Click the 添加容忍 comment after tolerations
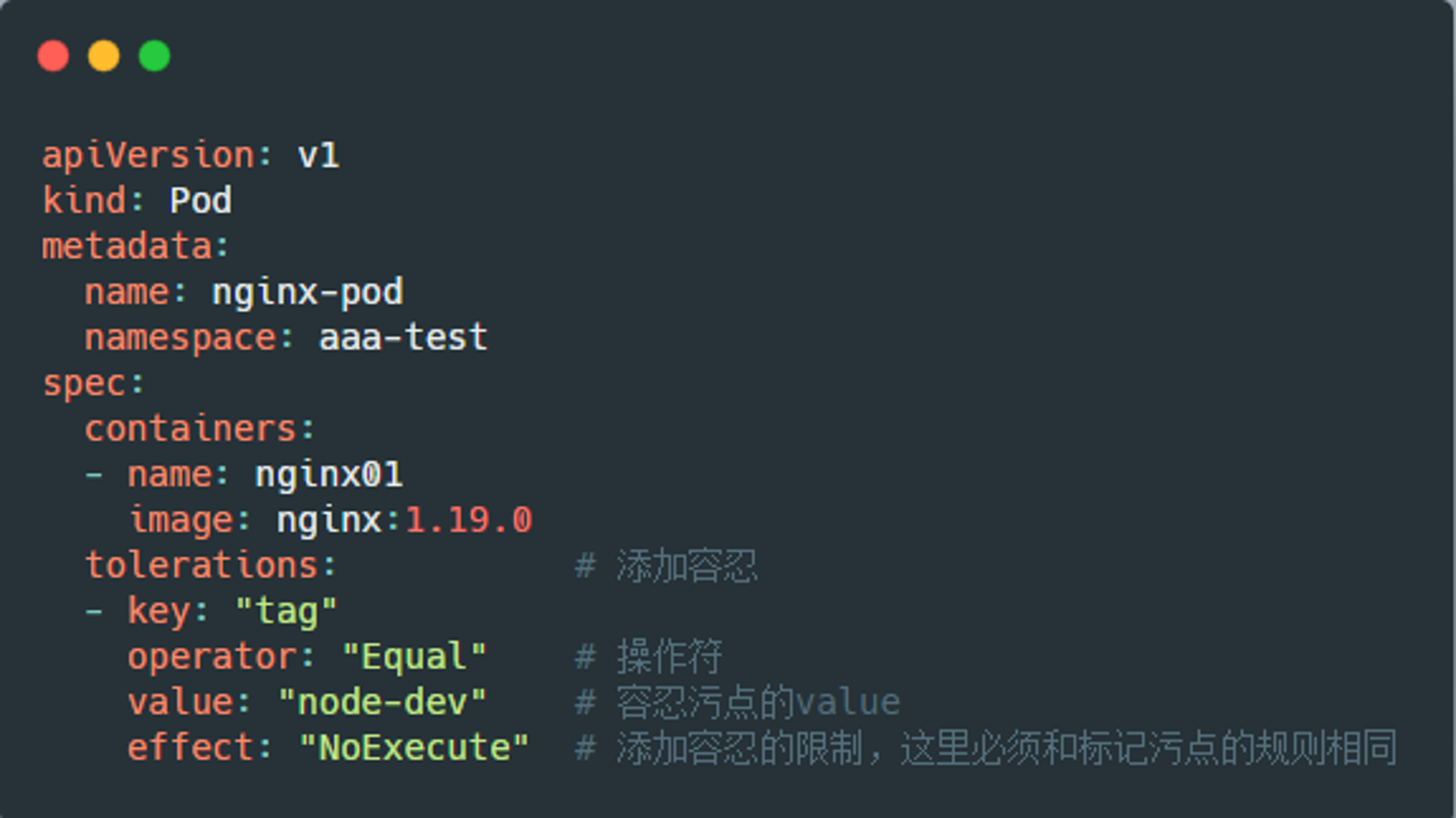1456x818 pixels. click(687, 566)
